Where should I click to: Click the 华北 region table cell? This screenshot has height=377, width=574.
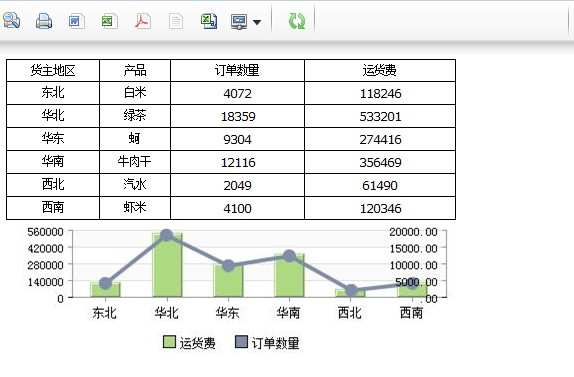click(53, 116)
